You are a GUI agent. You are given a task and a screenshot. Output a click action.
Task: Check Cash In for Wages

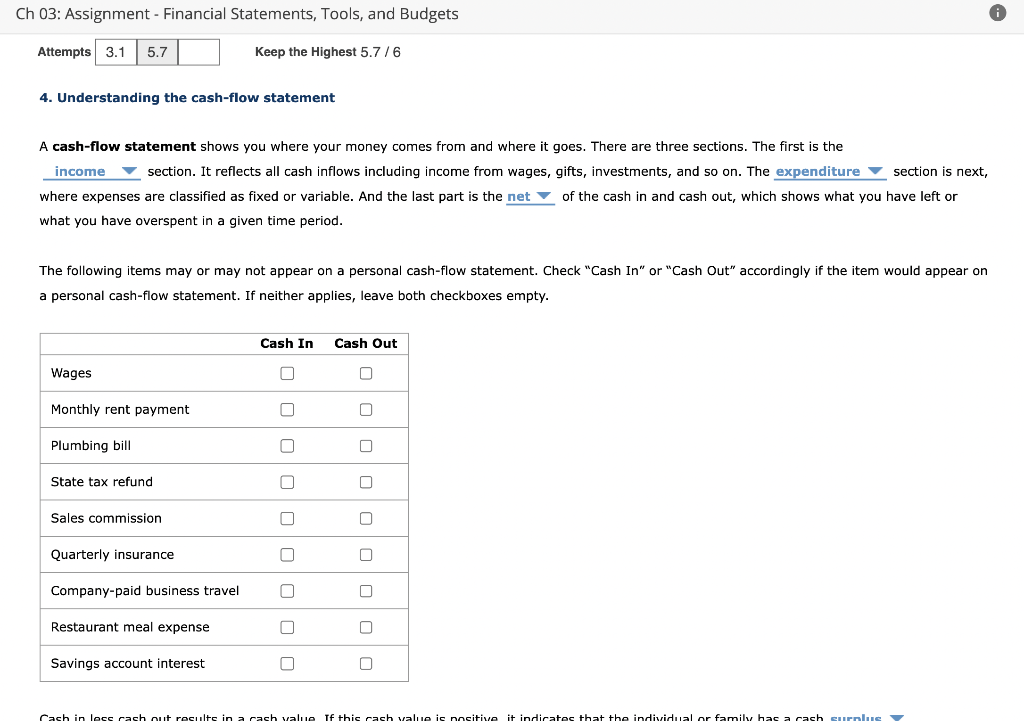(x=287, y=372)
